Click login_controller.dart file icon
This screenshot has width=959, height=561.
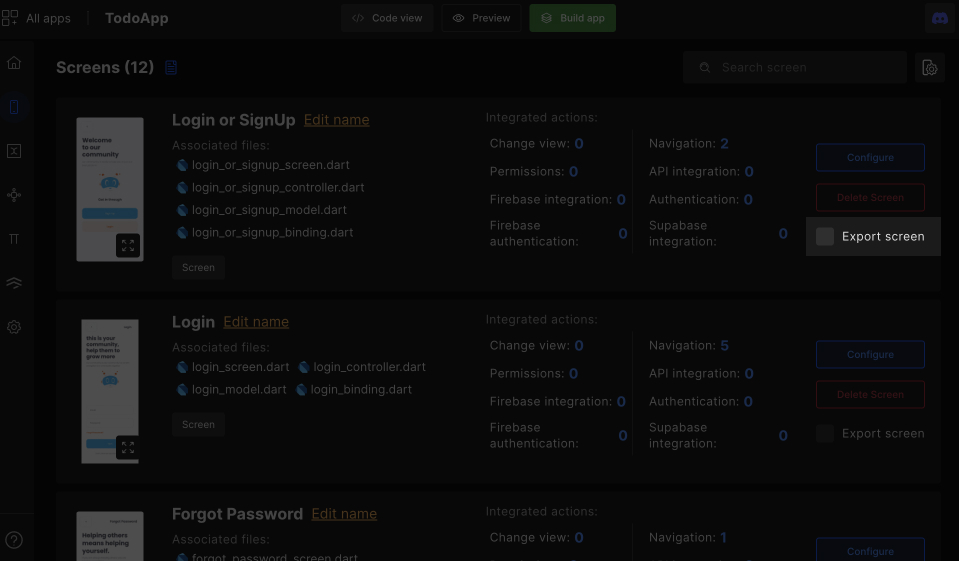pos(303,367)
